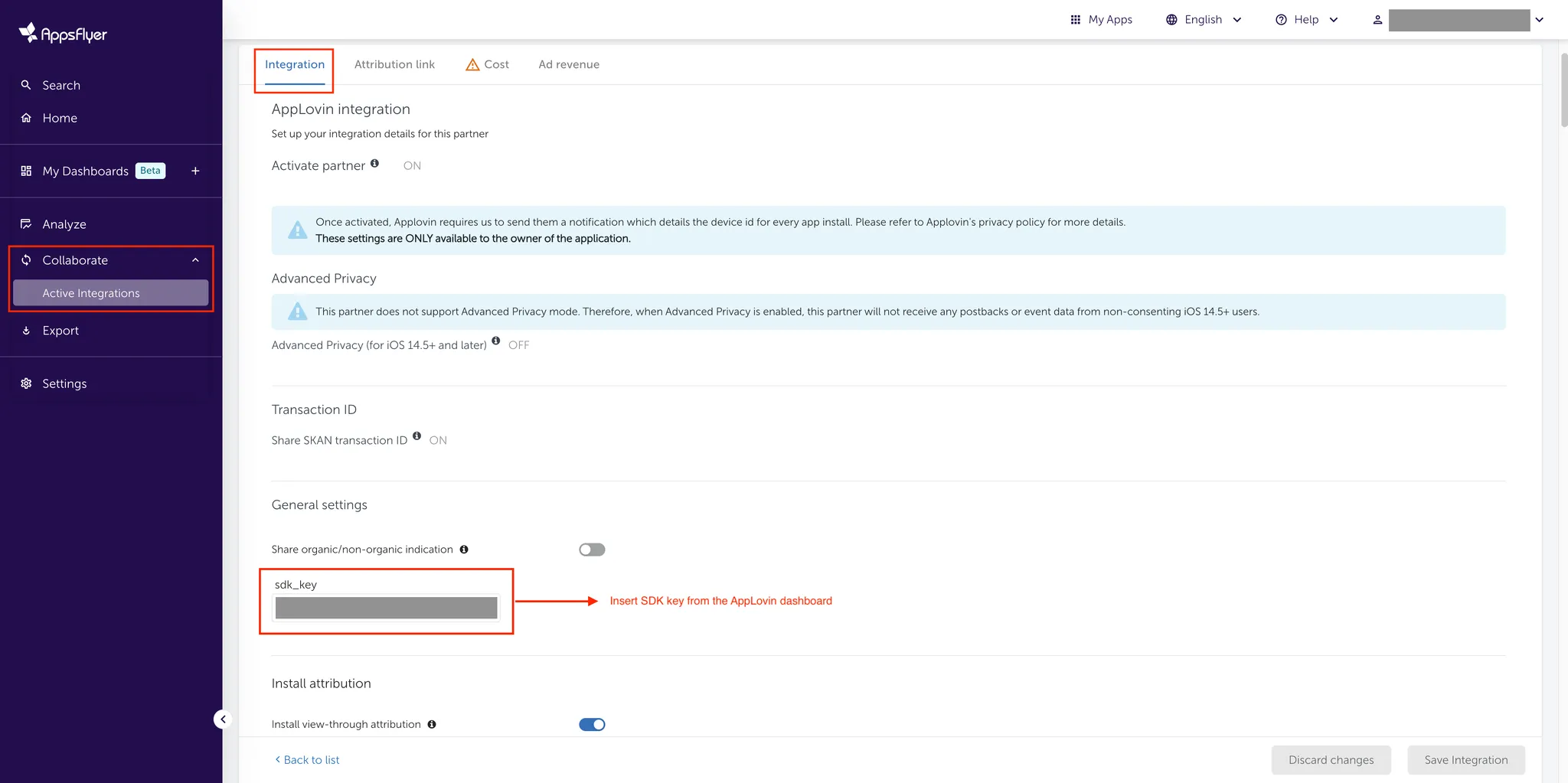
Task: Open the user account dropdown arrow
Action: (1539, 20)
